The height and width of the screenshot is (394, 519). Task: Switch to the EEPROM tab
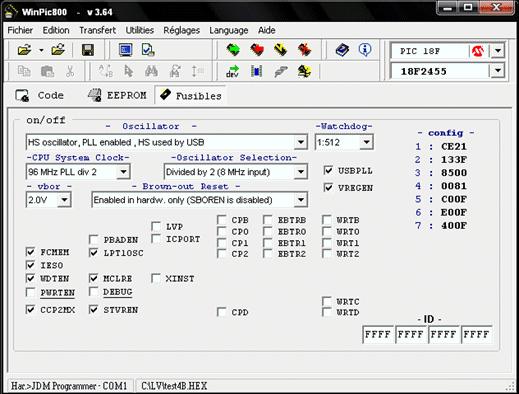(117, 96)
